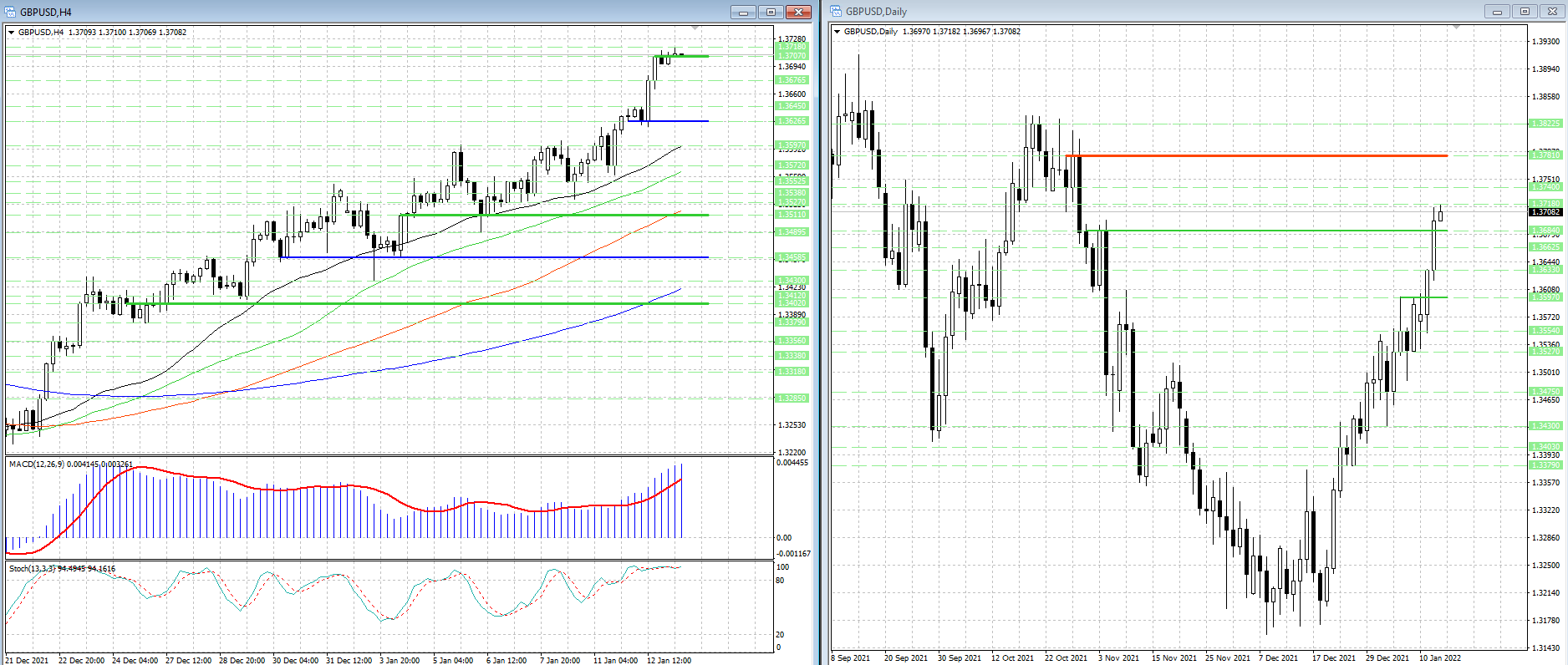1568x665 pixels.
Task: Select the orange horizontal line on Daily chart
Action: tap(1256, 155)
